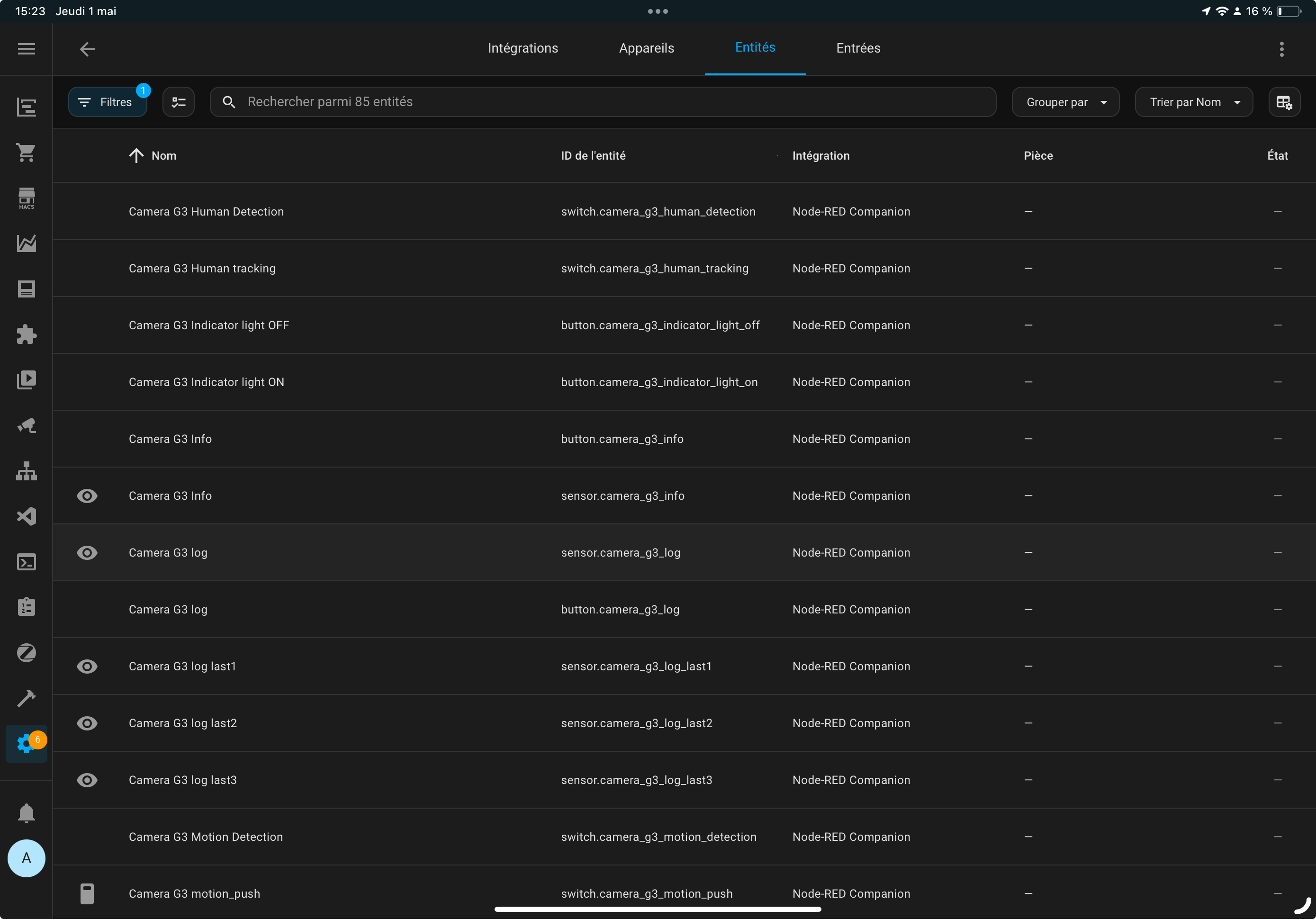Open Camera G3 Human tracking entity

click(685, 268)
